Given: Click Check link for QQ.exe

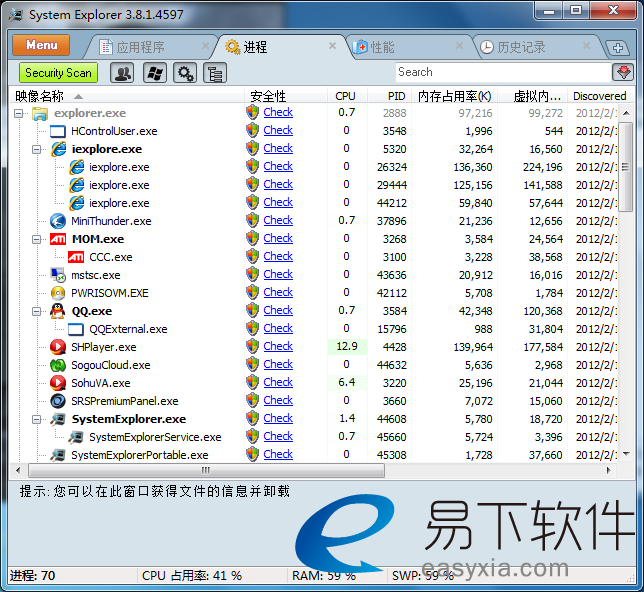Looking at the screenshot, I should [278, 310].
